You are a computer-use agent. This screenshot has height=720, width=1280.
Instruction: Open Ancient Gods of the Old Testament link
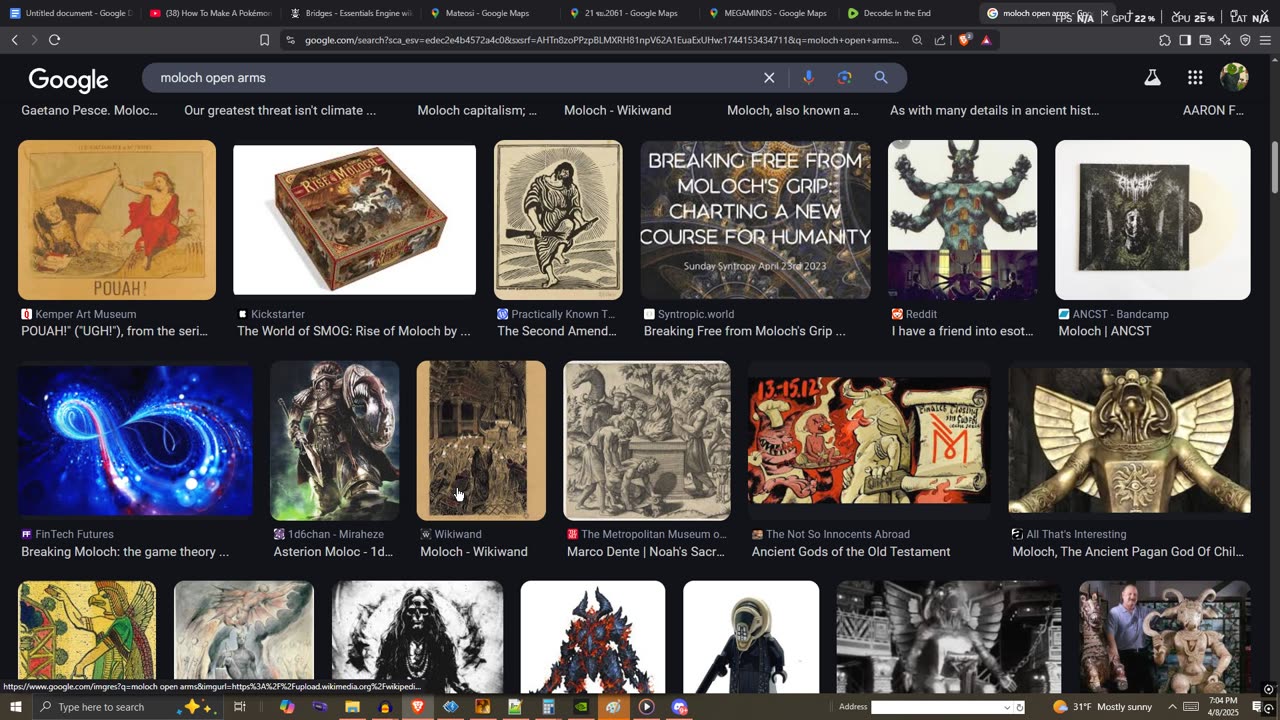point(851,552)
